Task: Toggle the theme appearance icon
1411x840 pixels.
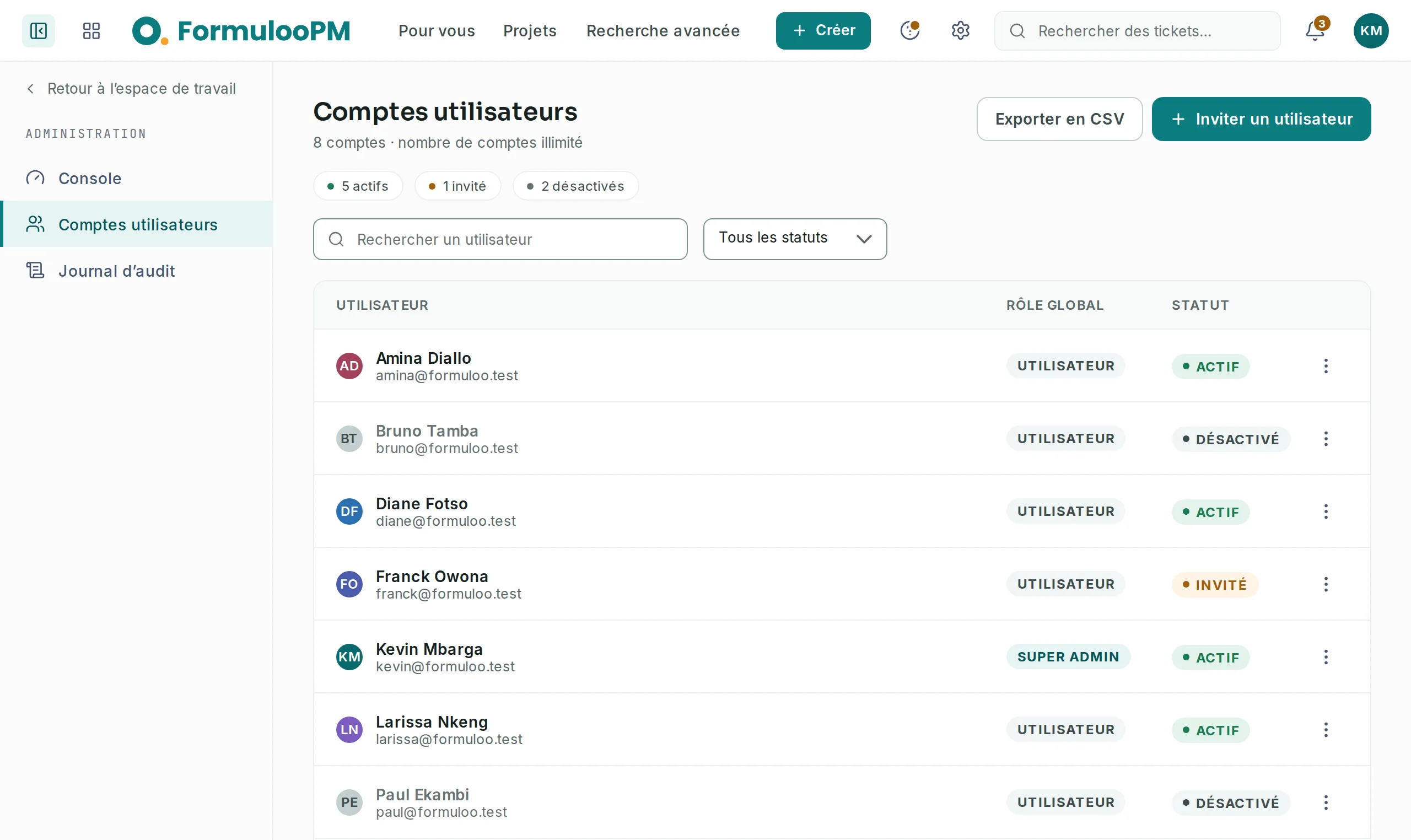Action: click(x=909, y=30)
